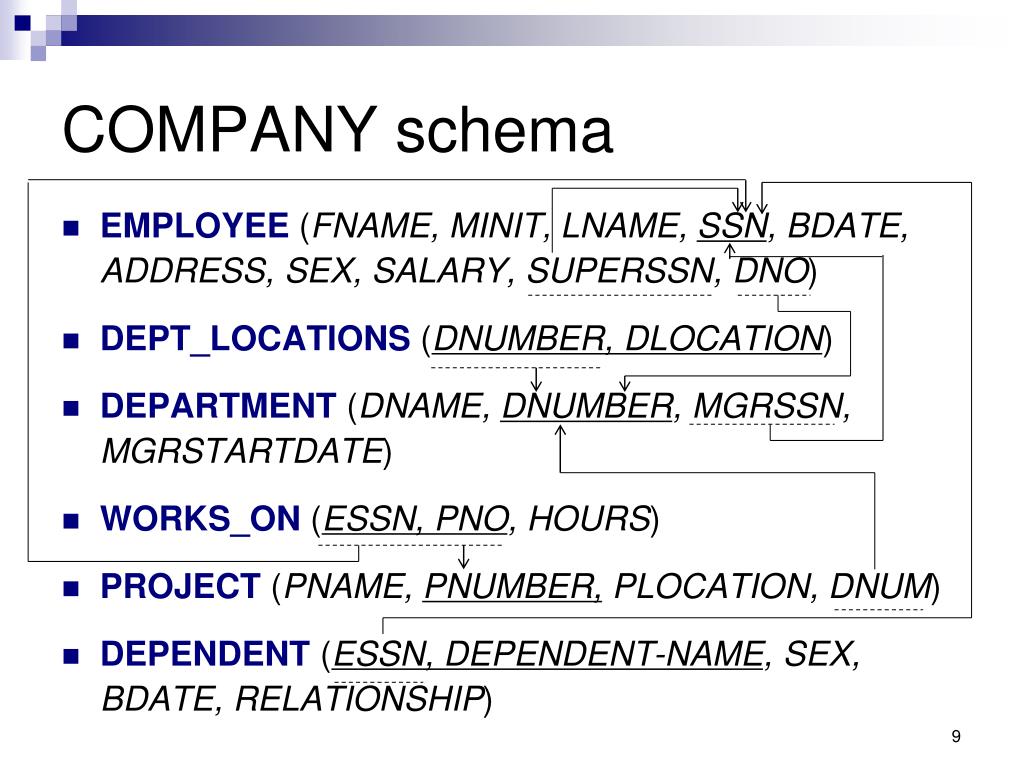
Task: Click the RELATIONSHIP attribute
Action: pos(359,699)
